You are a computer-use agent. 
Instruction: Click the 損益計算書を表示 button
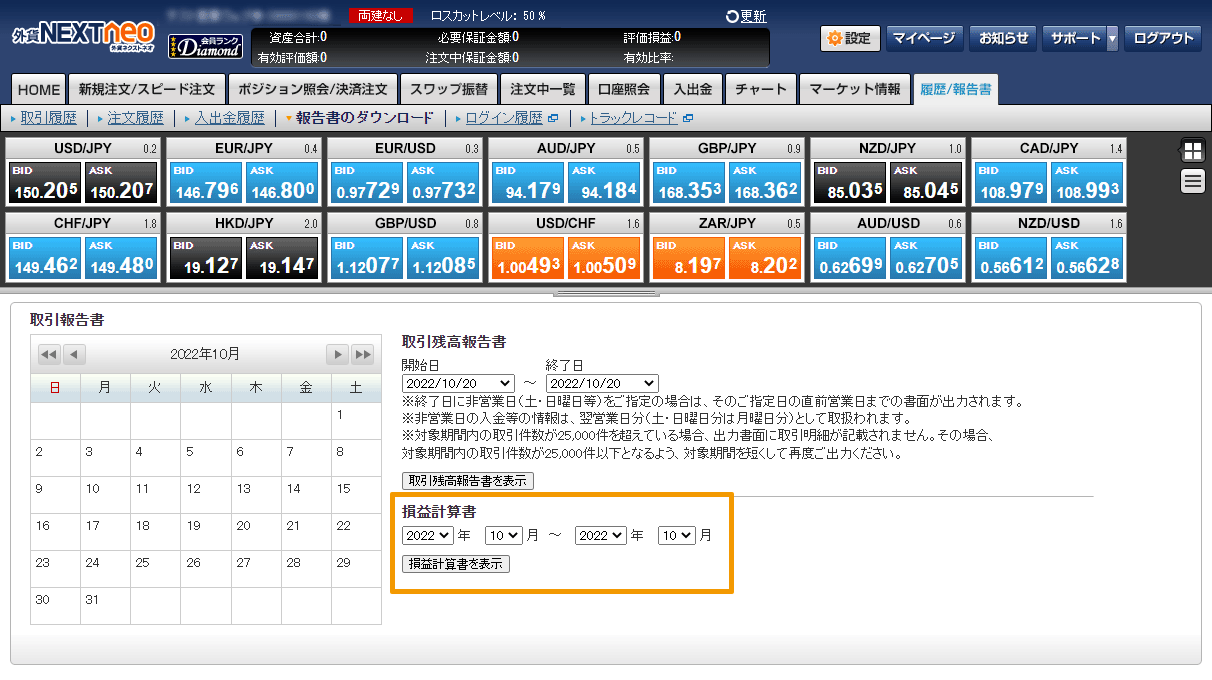point(456,564)
